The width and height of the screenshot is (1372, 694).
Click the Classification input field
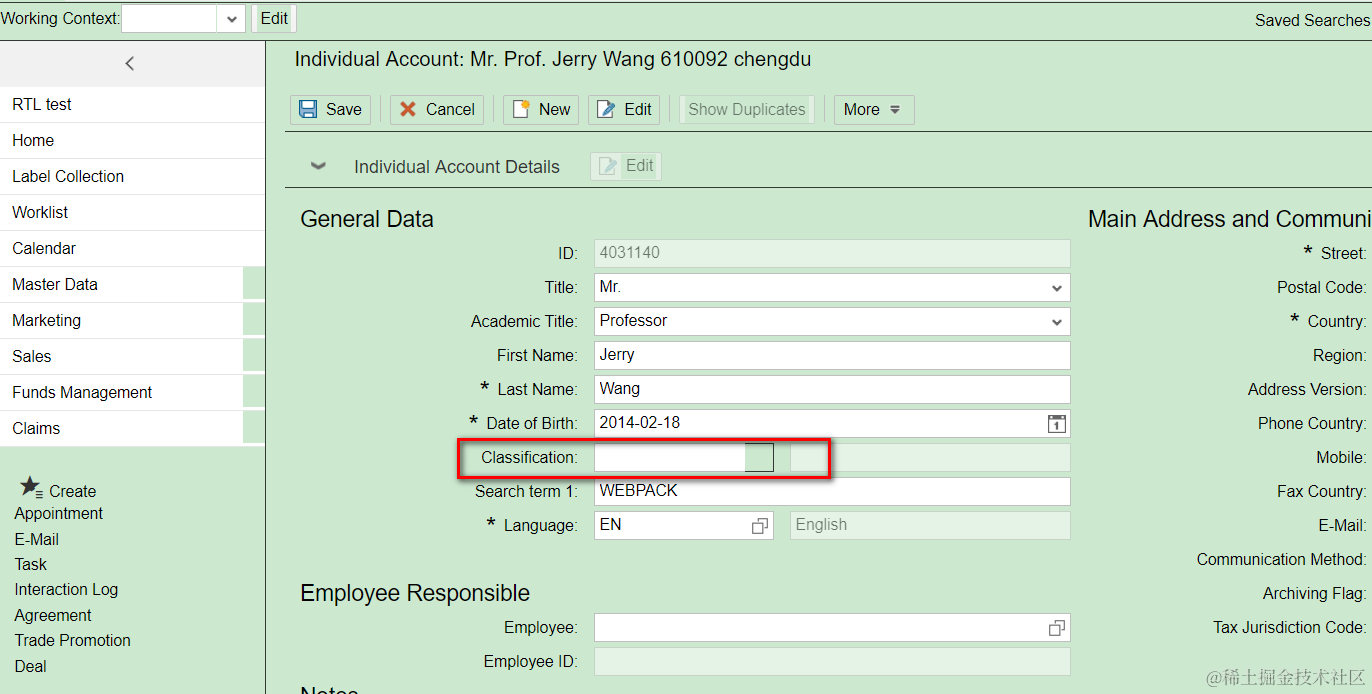tap(670, 458)
